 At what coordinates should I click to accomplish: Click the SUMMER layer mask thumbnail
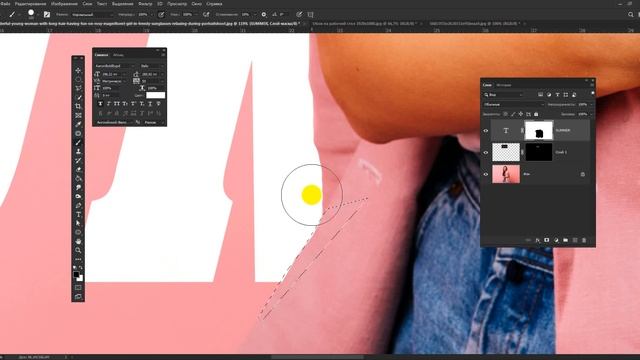tap(538, 130)
